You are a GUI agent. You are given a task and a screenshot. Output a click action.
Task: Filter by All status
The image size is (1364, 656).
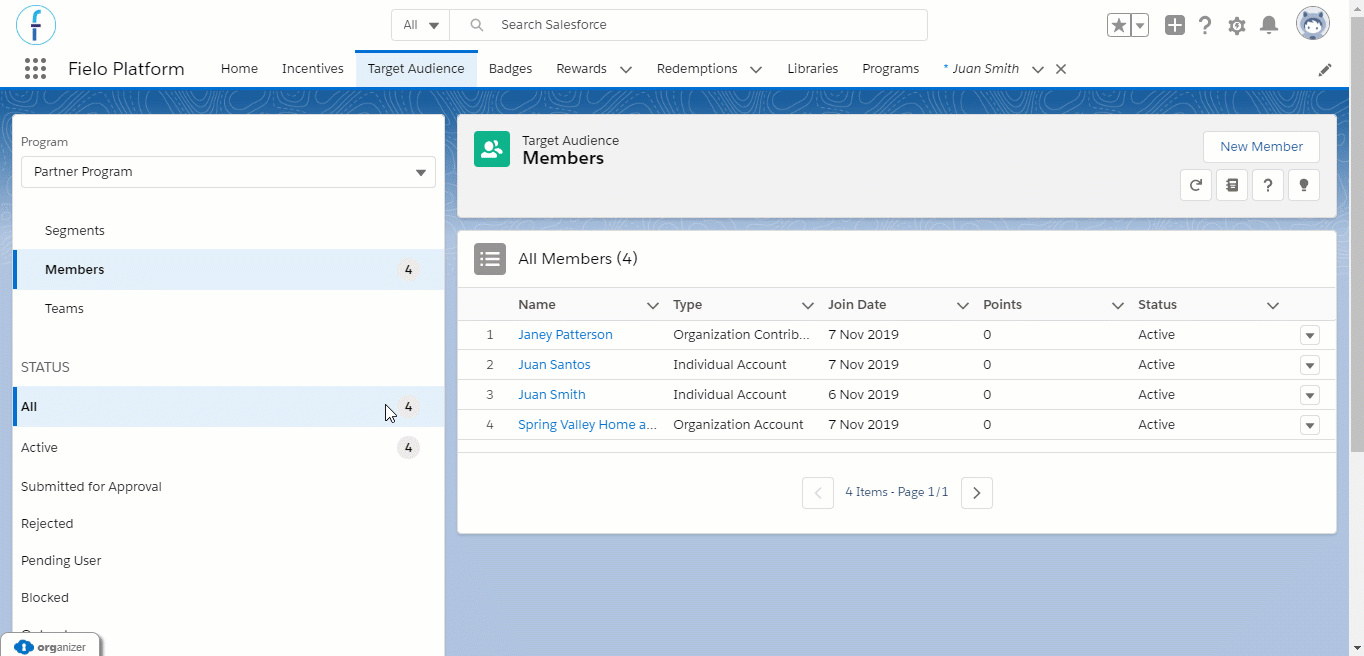point(229,407)
